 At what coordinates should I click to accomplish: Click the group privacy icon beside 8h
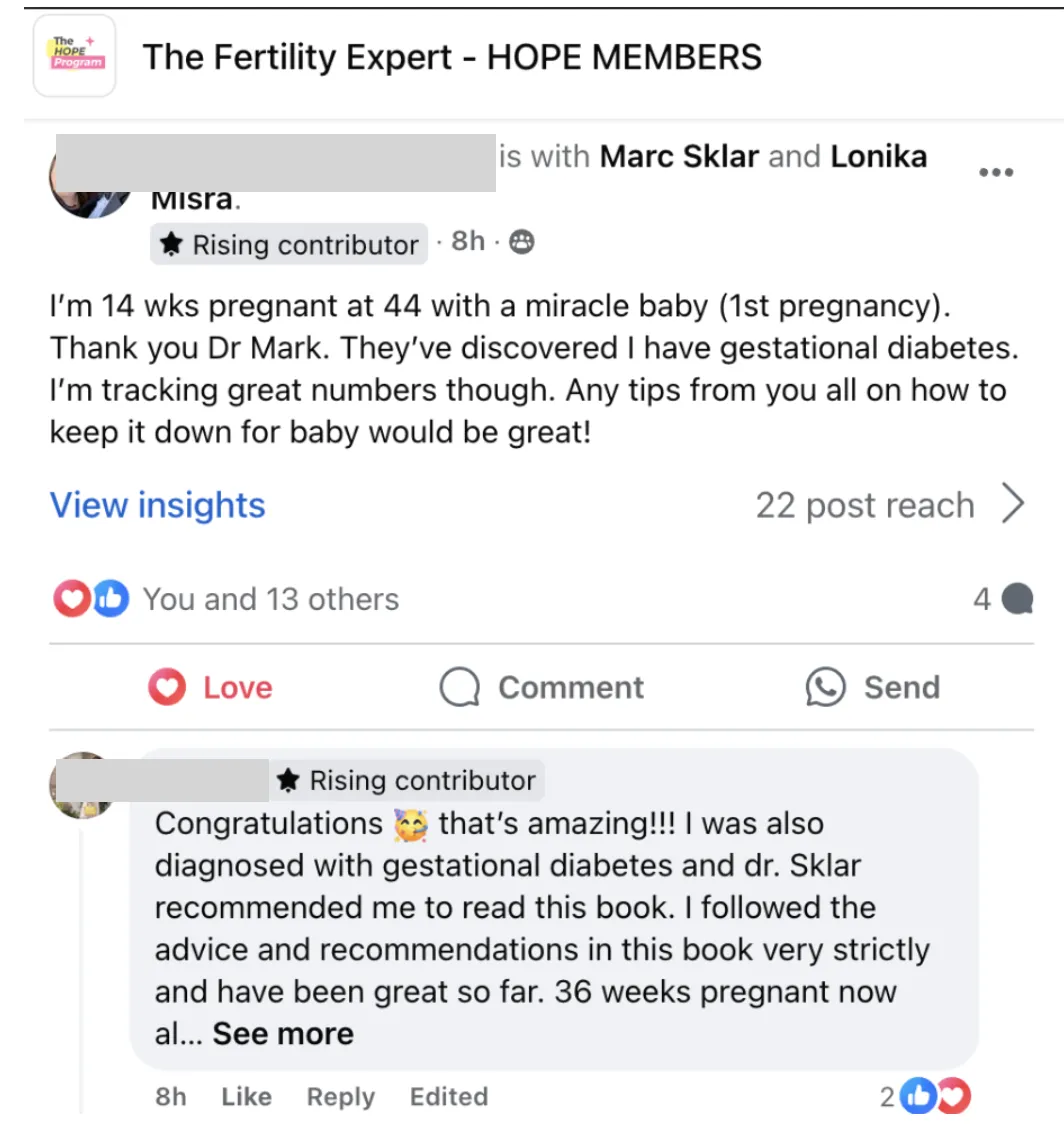[x=521, y=241]
